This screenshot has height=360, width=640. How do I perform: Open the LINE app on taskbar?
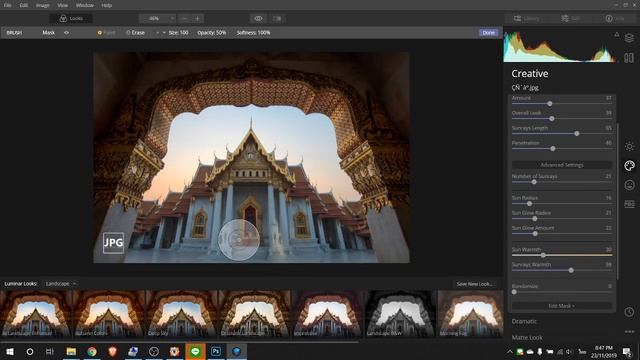195,351
